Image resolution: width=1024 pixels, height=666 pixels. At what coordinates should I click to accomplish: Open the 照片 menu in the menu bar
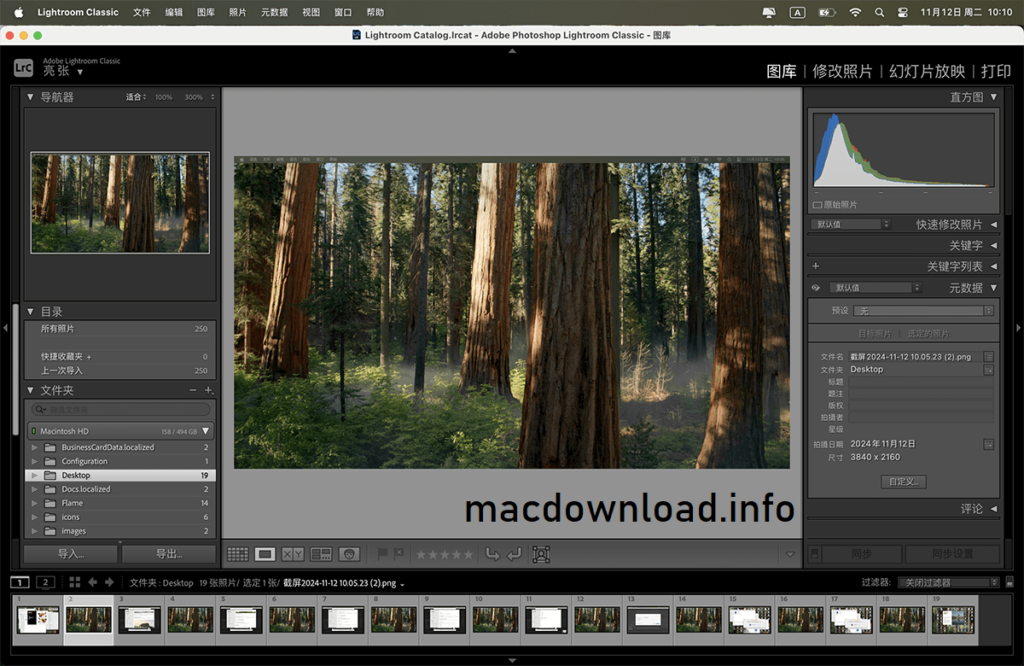click(237, 11)
